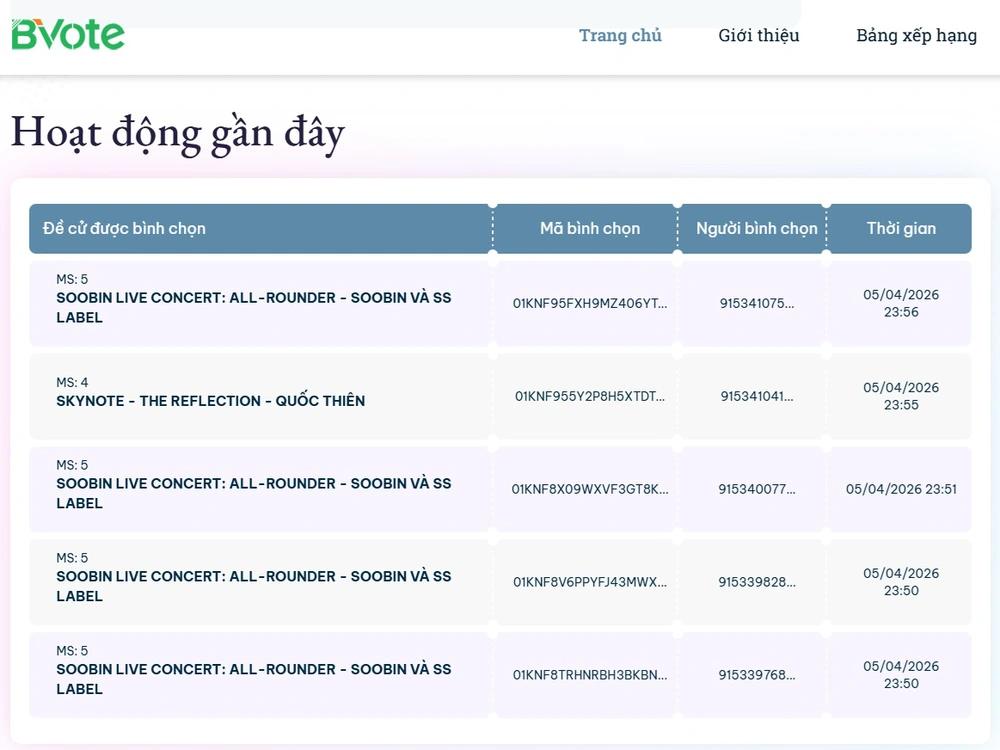The width and height of the screenshot is (1000, 750).
Task: Click the Mã bình chọn column header
Action: (589, 229)
